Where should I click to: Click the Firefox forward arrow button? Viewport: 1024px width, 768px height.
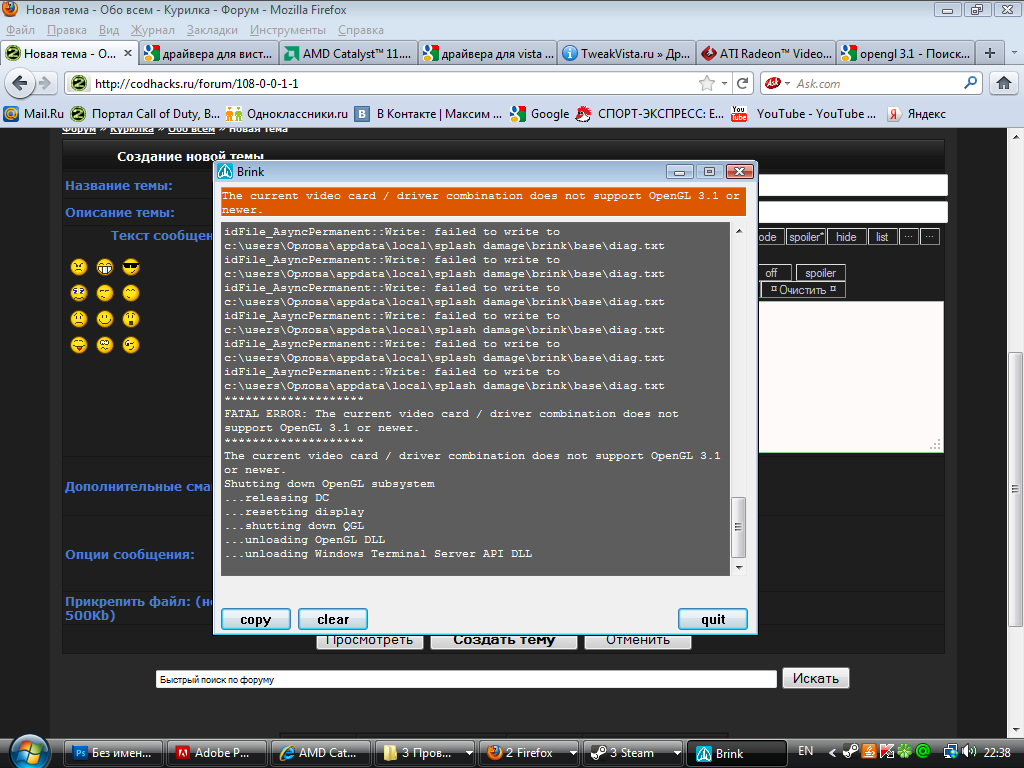[x=45, y=83]
